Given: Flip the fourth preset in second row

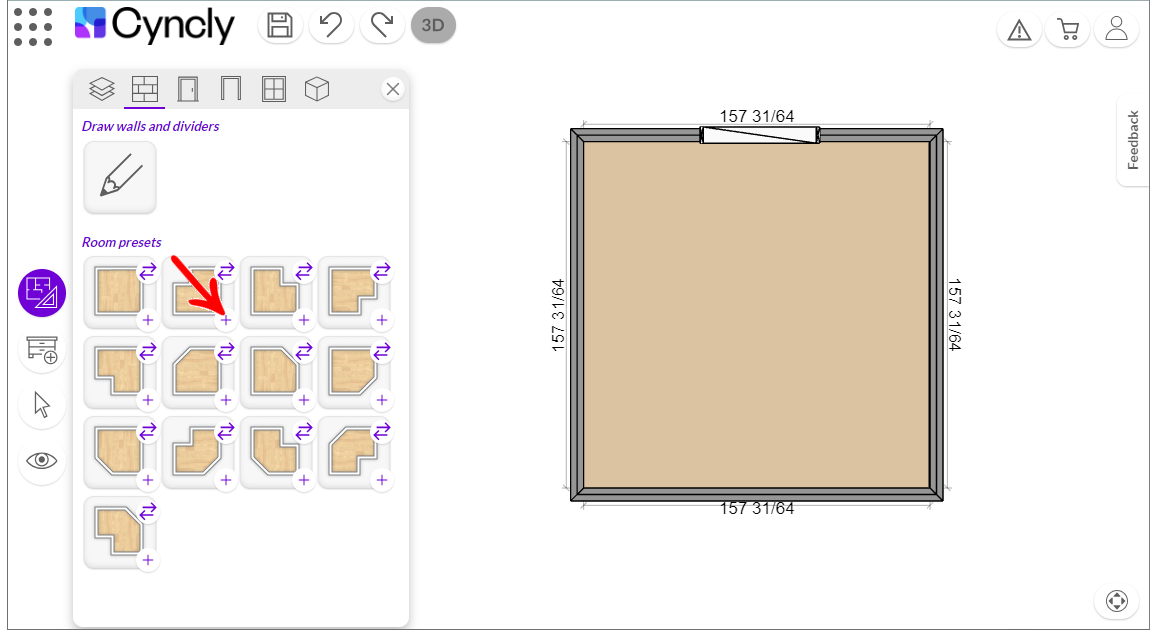Looking at the screenshot, I should pyautogui.click(x=382, y=352).
